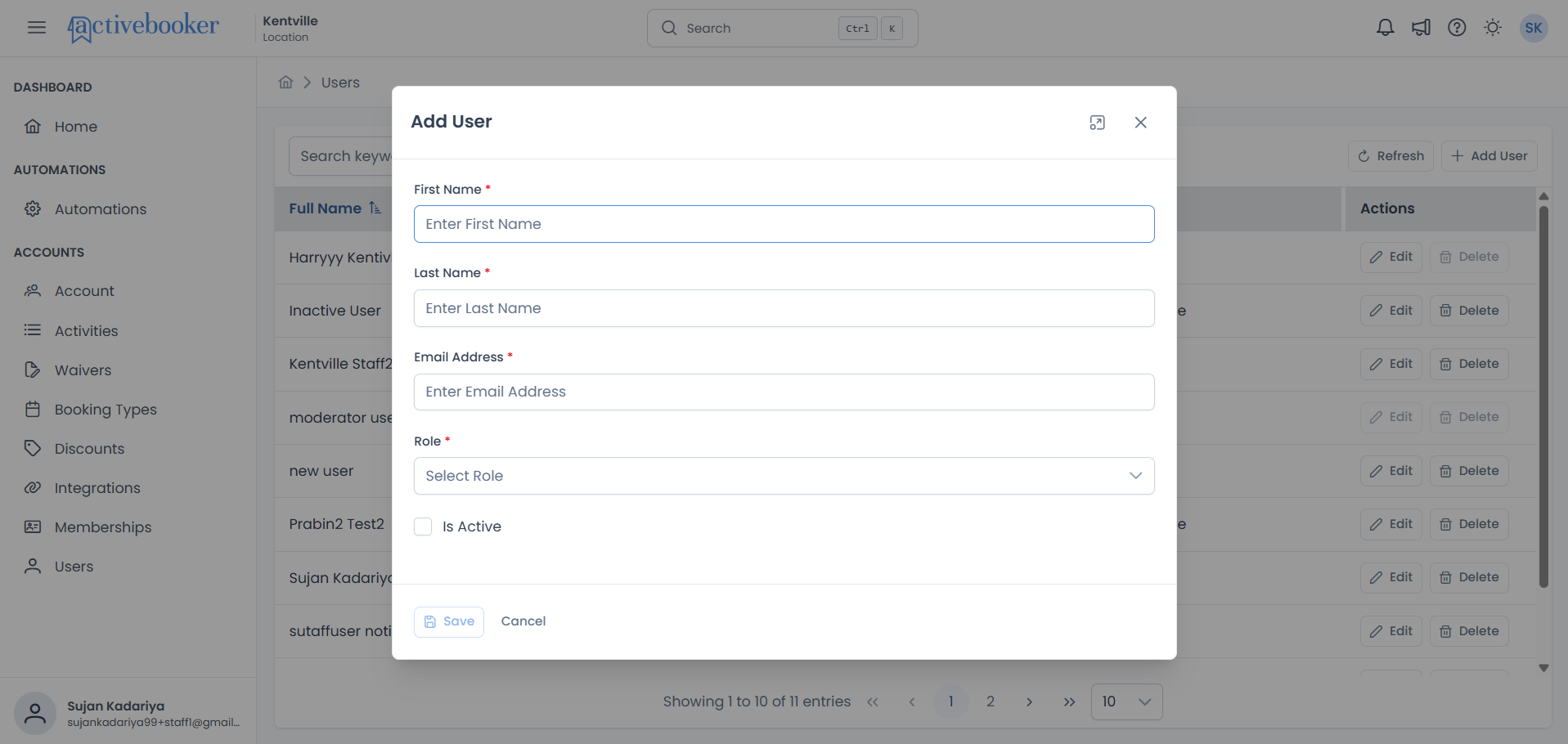This screenshot has height=744, width=1568.
Task: Click breadcrumb home icon
Action: point(285,82)
